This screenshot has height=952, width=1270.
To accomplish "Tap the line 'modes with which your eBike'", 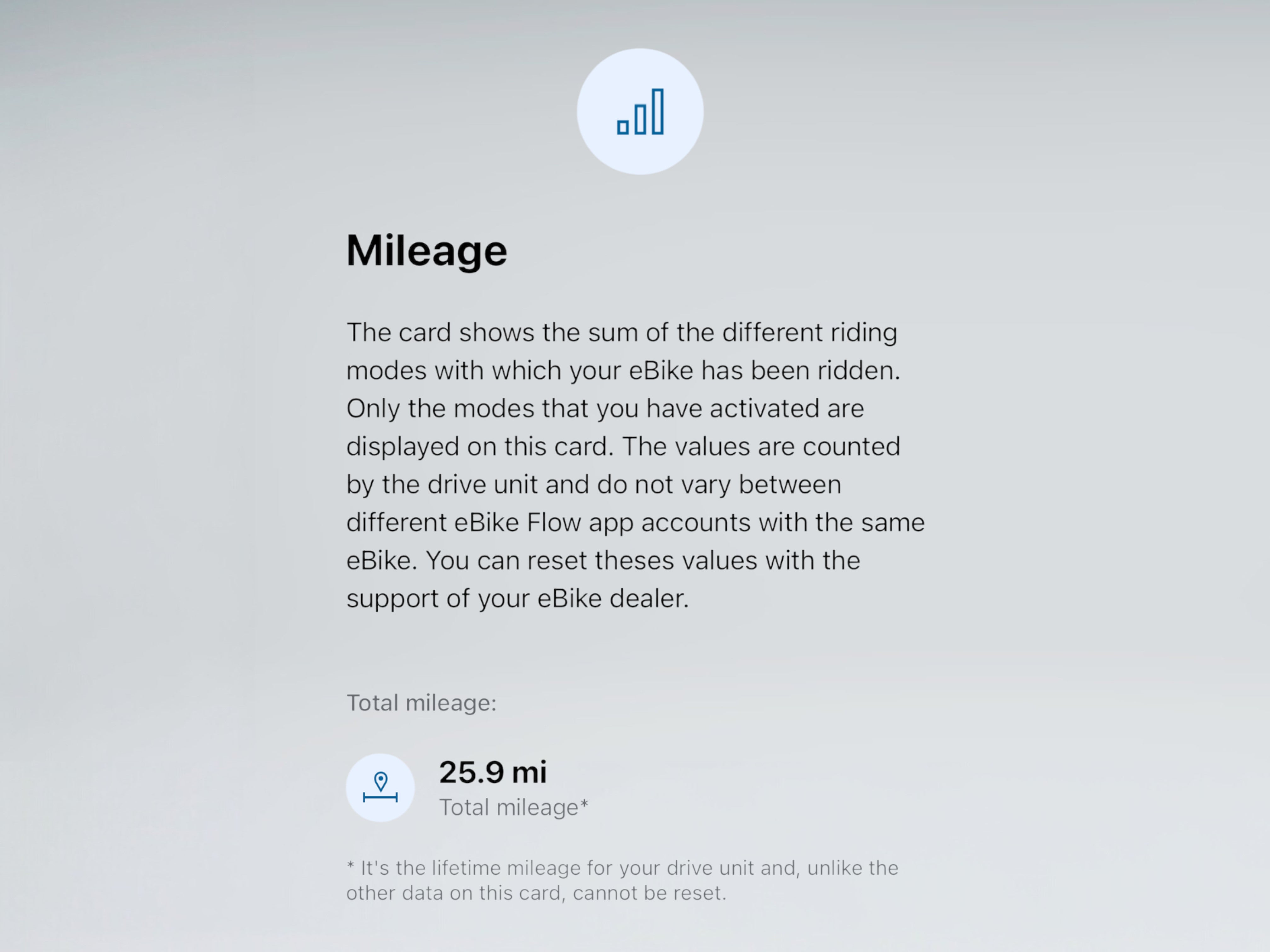I will (x=624, y=370).
